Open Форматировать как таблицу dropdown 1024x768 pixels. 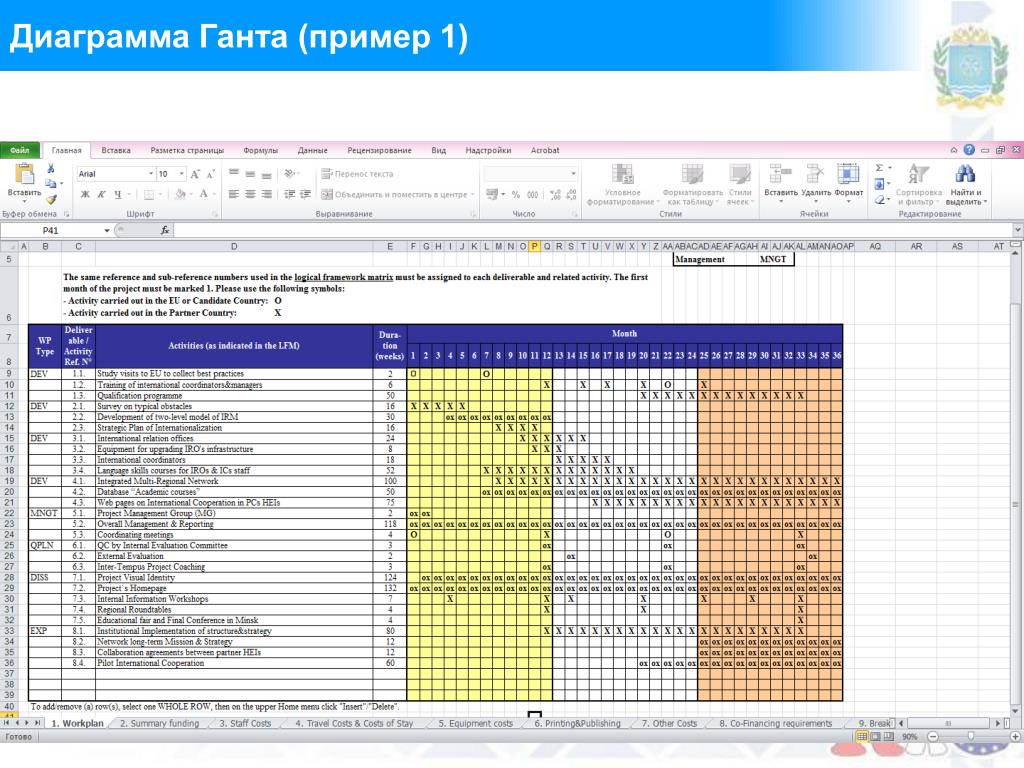click(692, 185)
